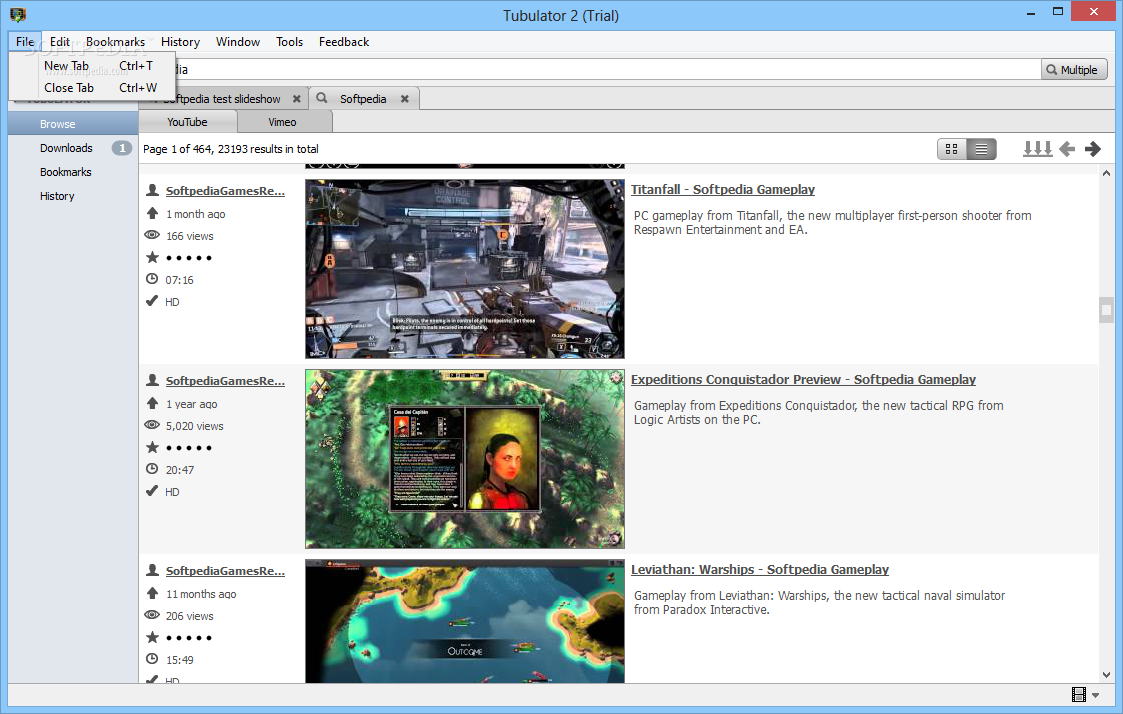This screenshot has height=714, width=1123.
Task: Go to previous results page arrow
Action: pos(1067,149)
